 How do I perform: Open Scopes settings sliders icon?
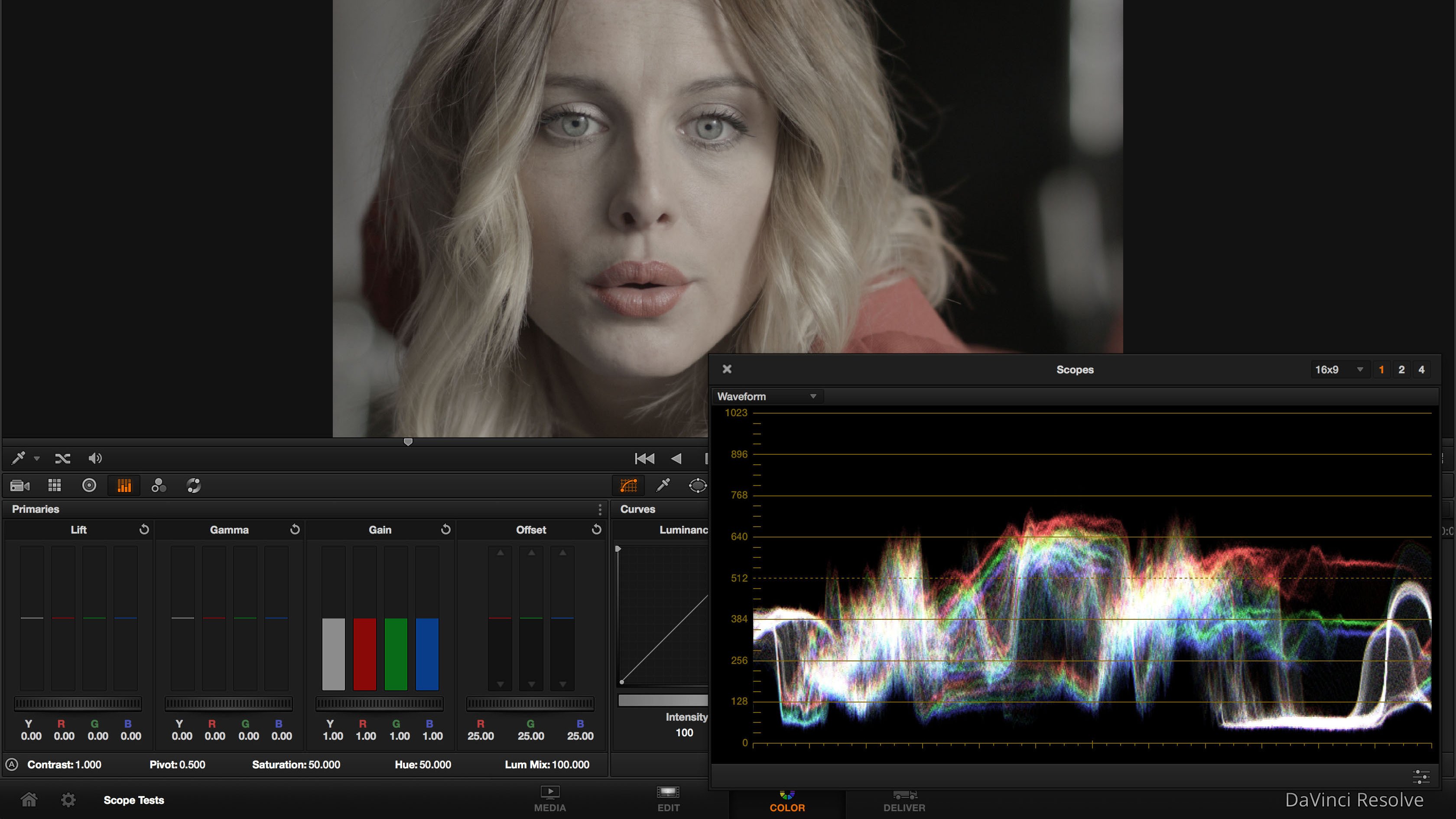click(1421, 777)
